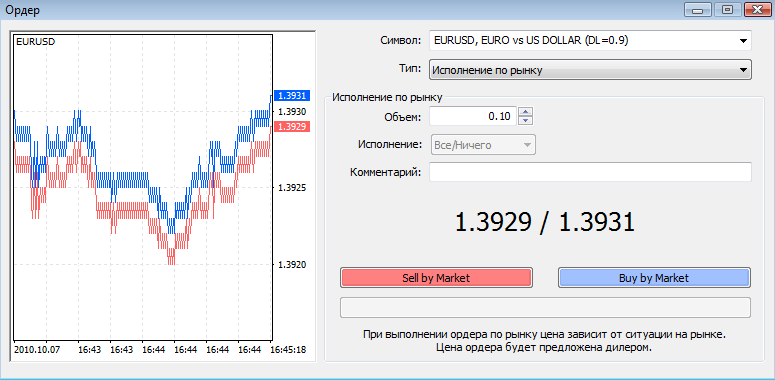This screenshot has width=775, height=380.
Task: Select the blue 1.3931 ask price label
Action: pyautogui.click(x=292, y=96)
